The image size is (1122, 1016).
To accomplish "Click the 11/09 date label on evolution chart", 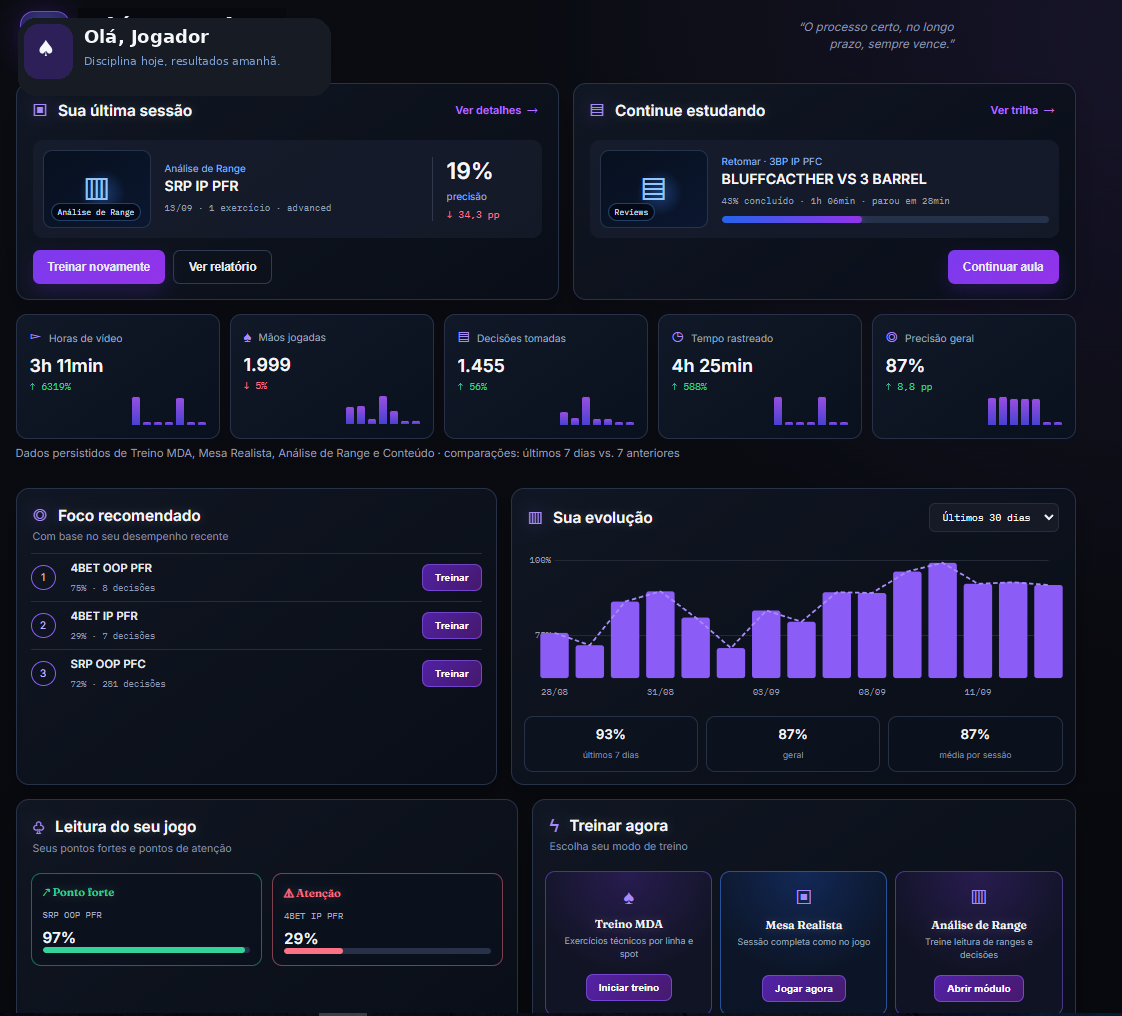I will click(977, 692).
